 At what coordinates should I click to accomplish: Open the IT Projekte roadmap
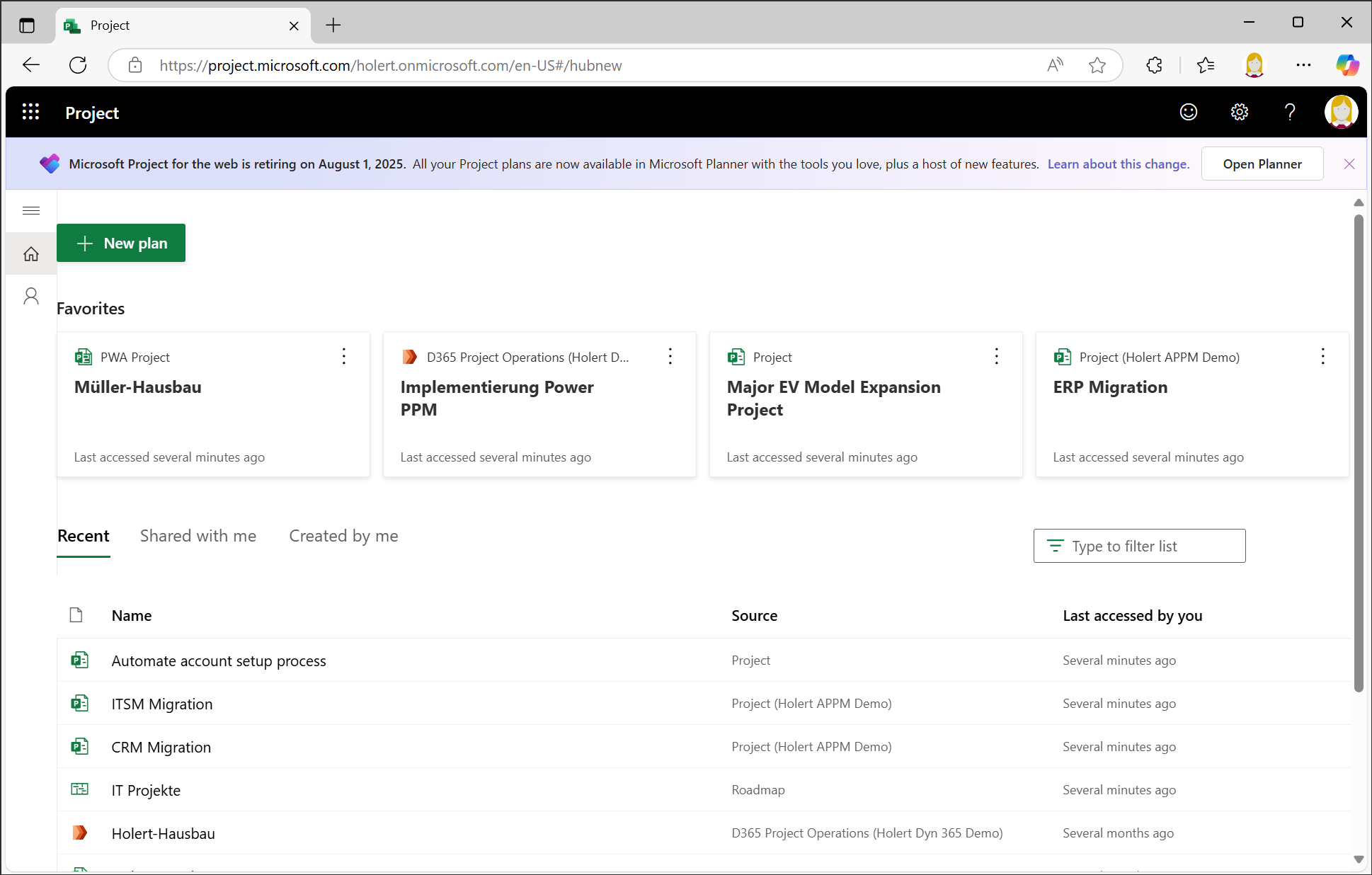point(146,790)
